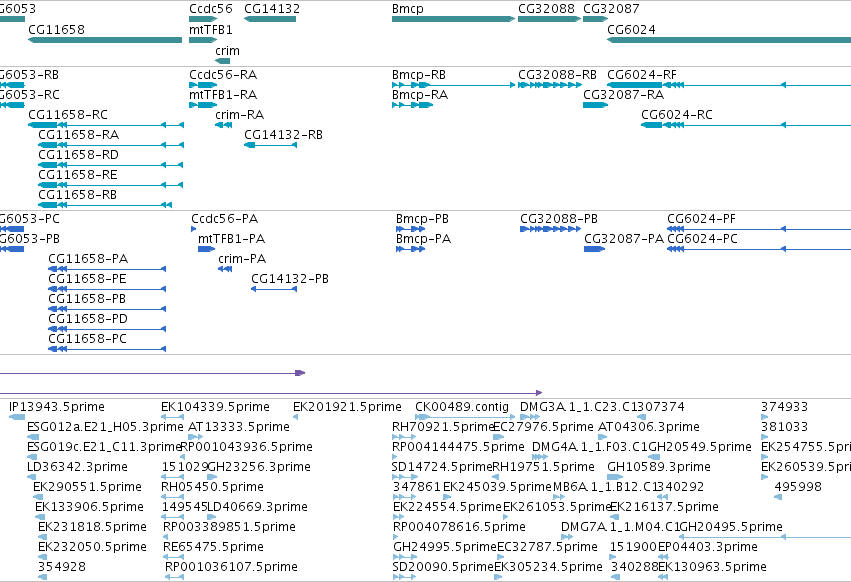Select transcript CG11658-RB

[x=105, y=205]
